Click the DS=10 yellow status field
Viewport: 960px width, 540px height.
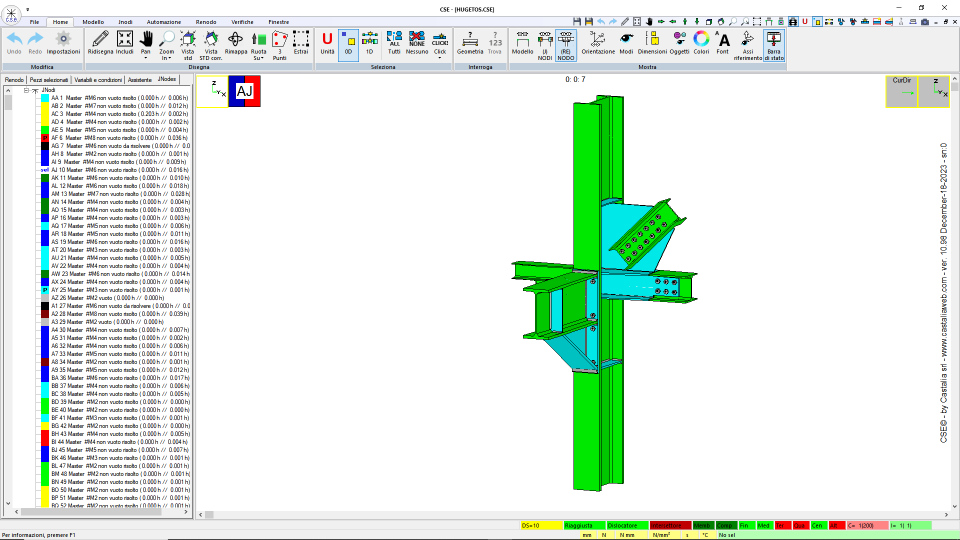(x=541, y=525)
